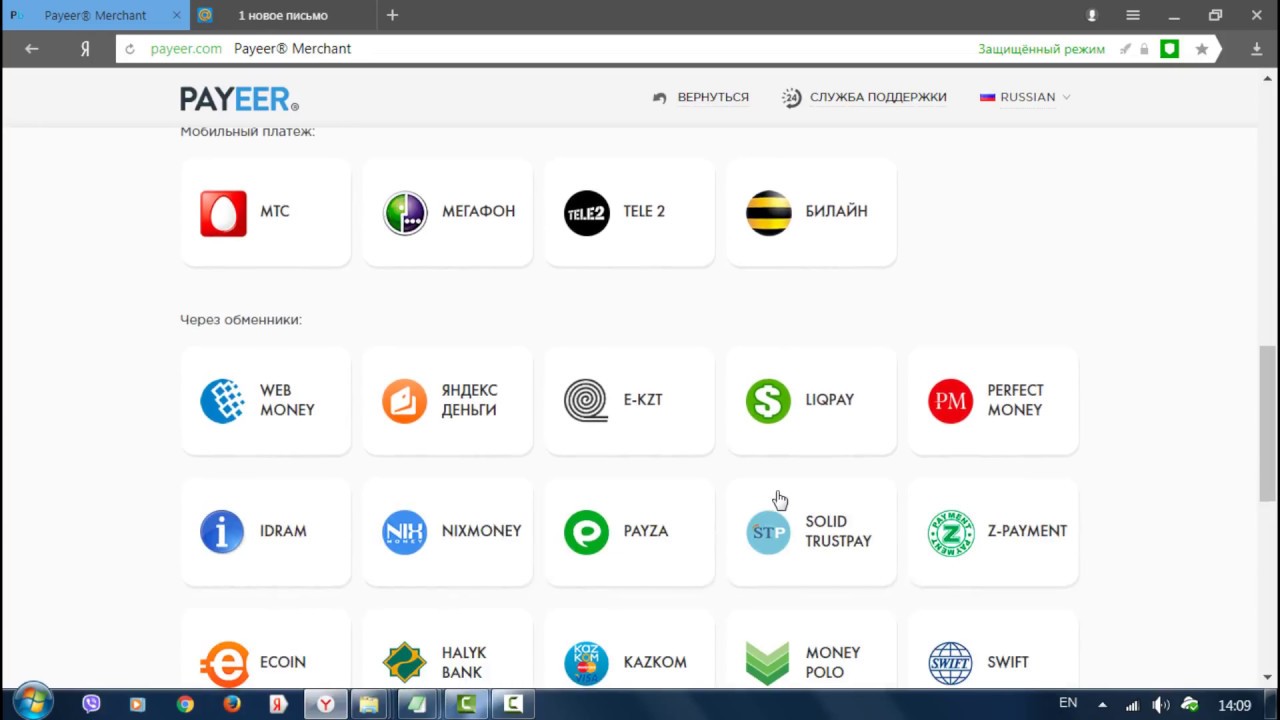Pick the IDRAM payment option
1280x720 pixels.
pyautogui.click(x=265, y=531)
